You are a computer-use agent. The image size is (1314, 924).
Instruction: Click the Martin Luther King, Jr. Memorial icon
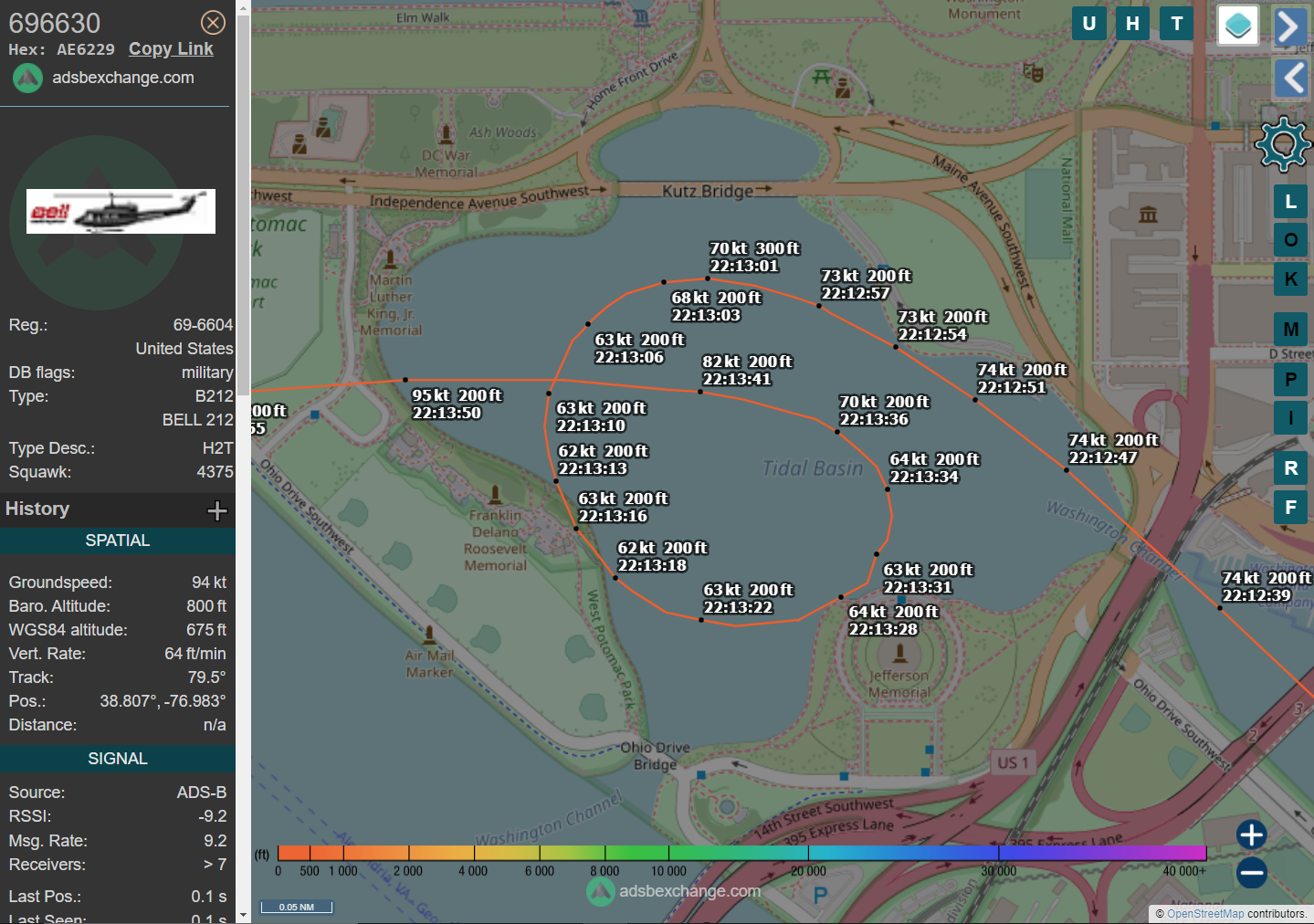(391, 260)
